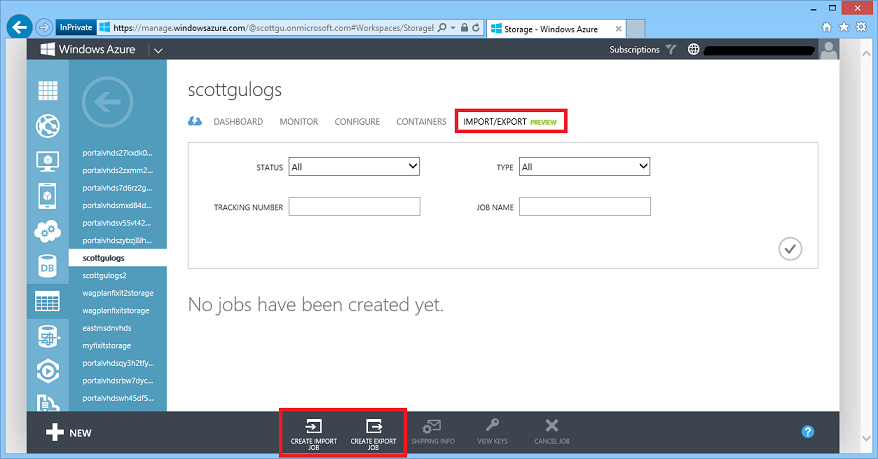The image size is (878, 459).
Task: Select portalvhds2zxmm2 storage account
Action: click(x=118, y=170)
